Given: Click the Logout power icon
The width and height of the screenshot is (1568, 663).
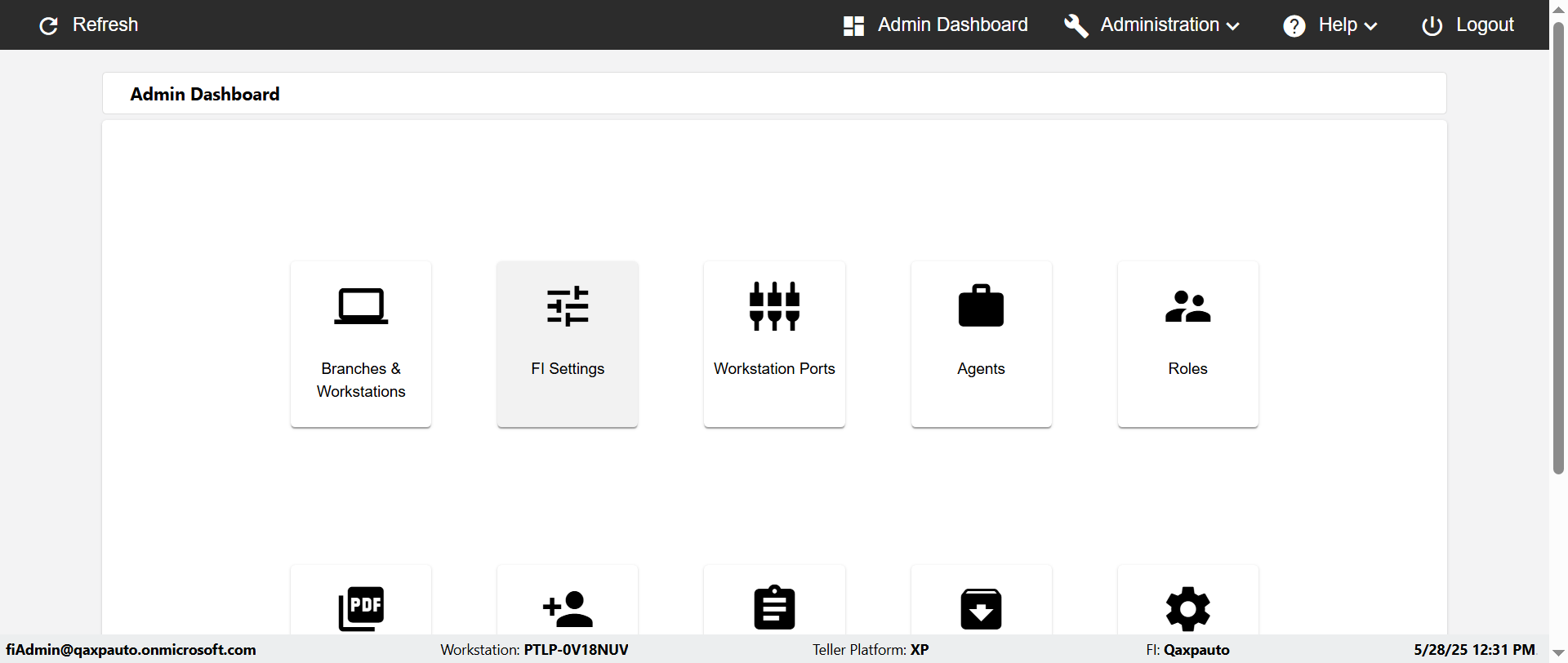Looking at the screenshot, I should [1432, 26].
